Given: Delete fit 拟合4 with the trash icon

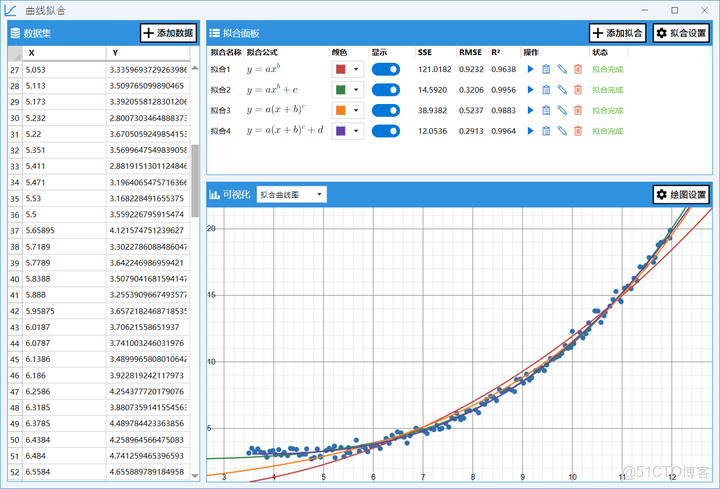Looking at the screenshot, I should (577, 131).
